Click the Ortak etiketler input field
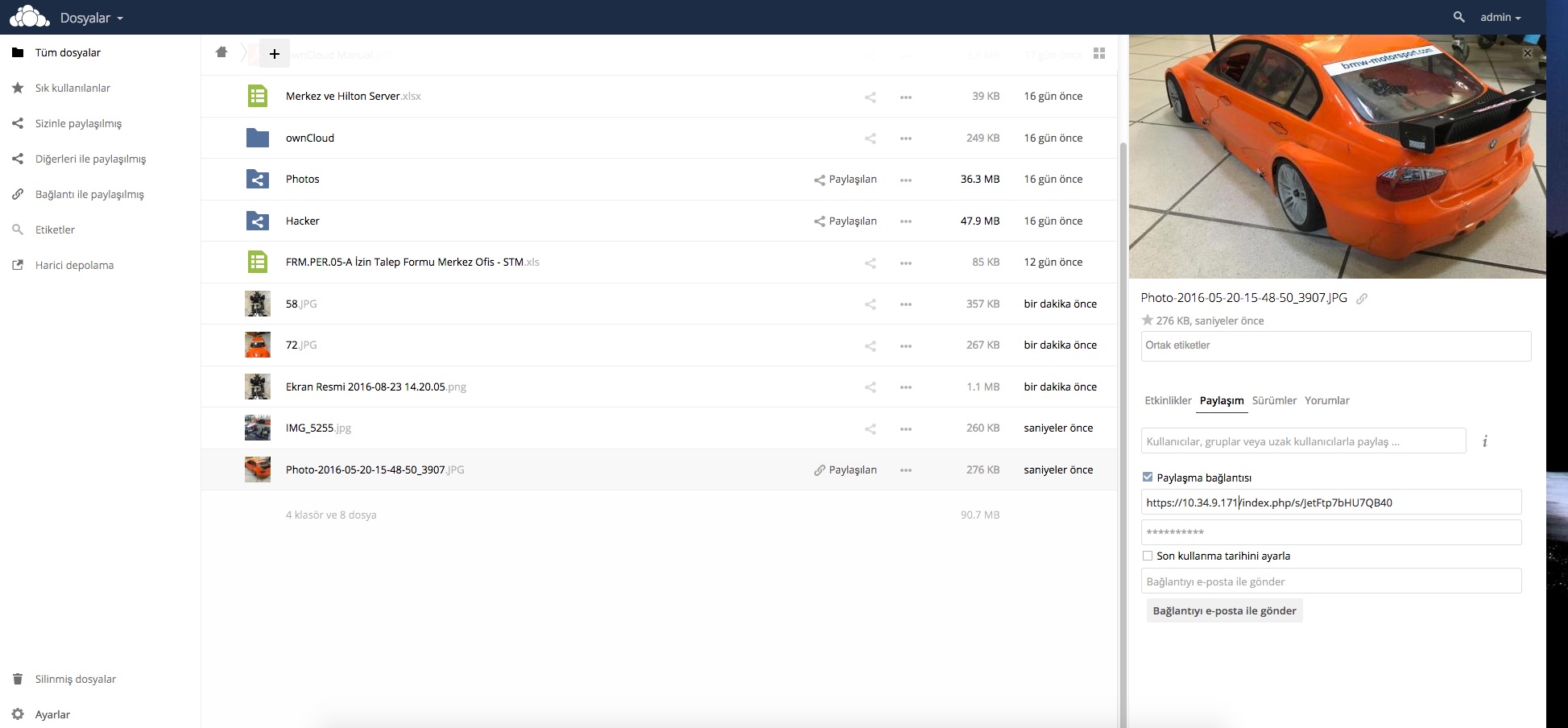Image resolution: width=1568 pixels, height=728 pixels. click(x=1335, y=345)
